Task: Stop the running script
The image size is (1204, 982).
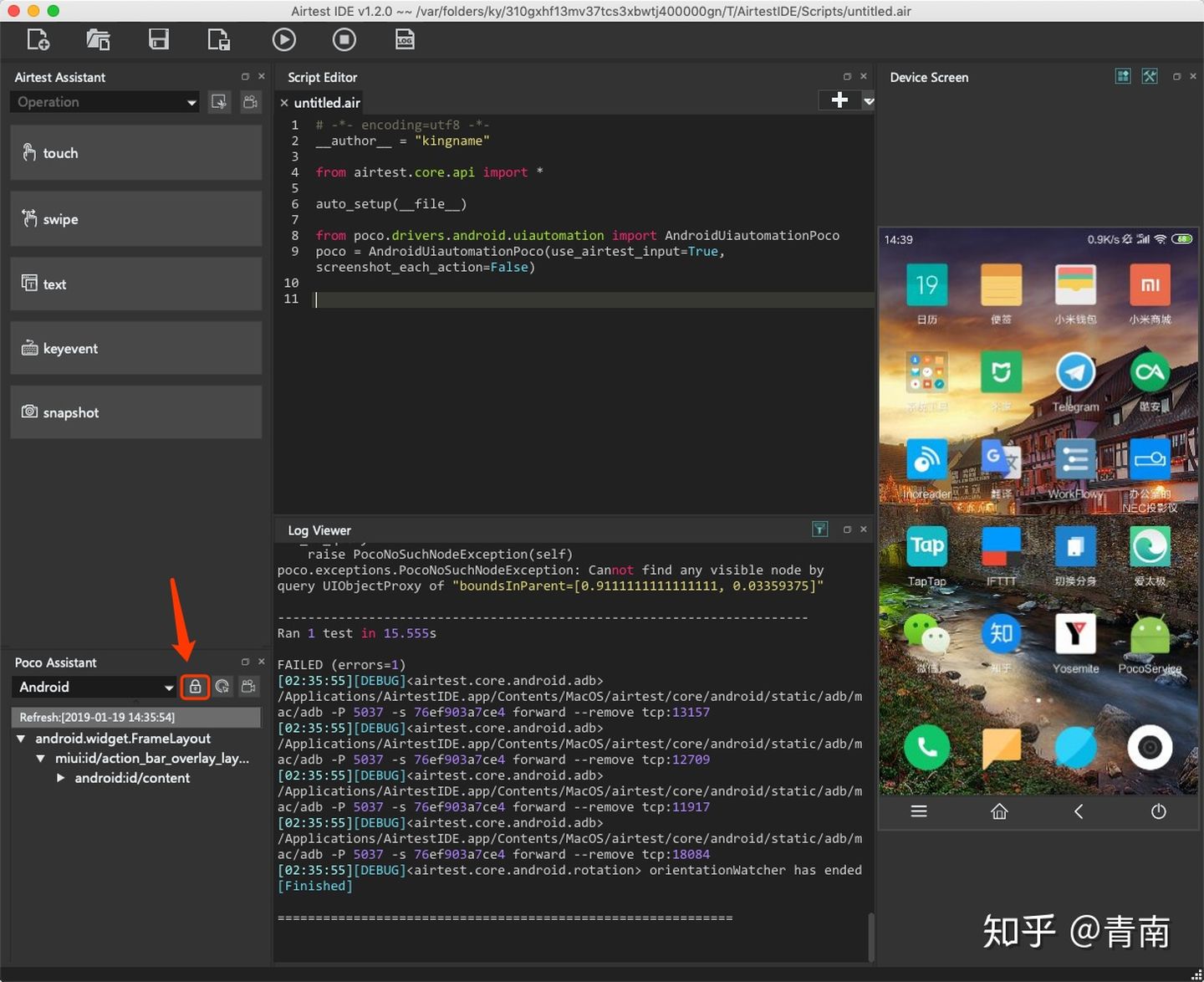Action: point(344,39)
